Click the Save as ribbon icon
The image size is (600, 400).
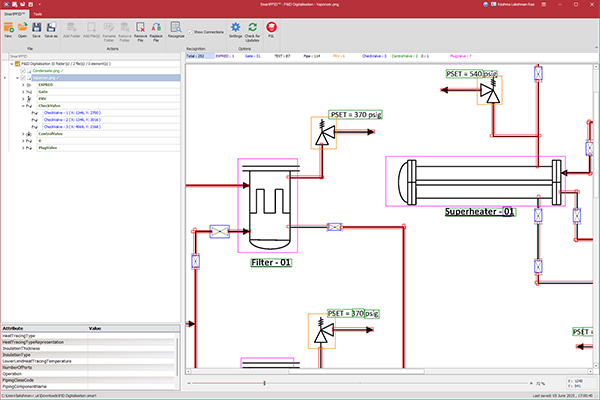tap(51, 30)
